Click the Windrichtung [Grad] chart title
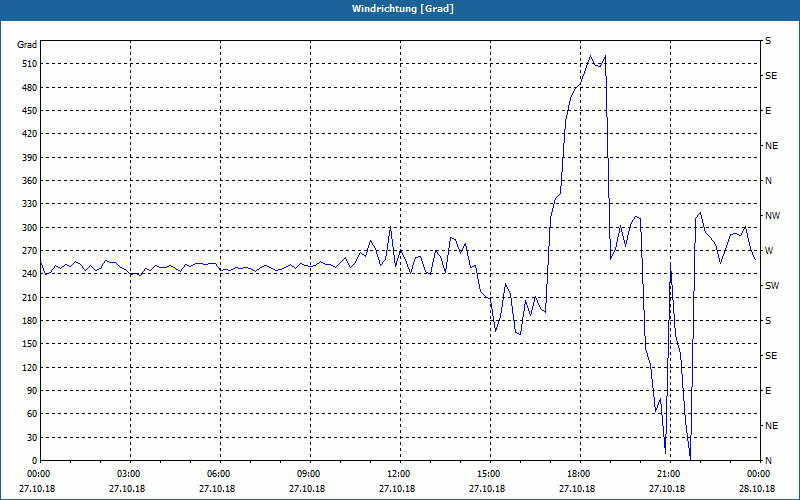 (403, 9)
